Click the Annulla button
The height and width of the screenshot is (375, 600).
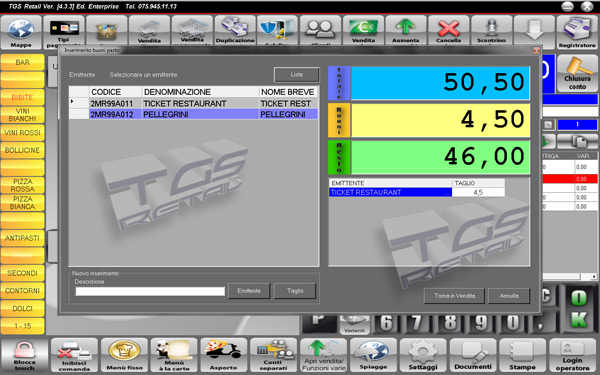(509, 296)
